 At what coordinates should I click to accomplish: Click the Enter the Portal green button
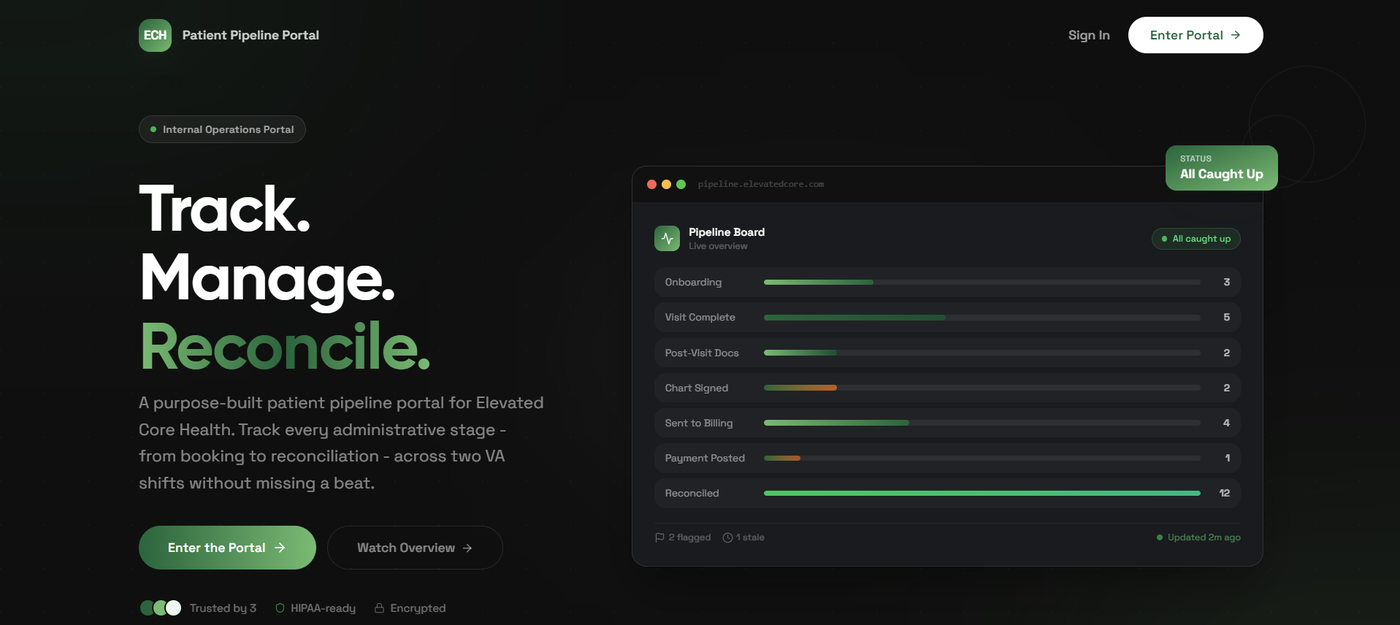[x=227, y=548]
